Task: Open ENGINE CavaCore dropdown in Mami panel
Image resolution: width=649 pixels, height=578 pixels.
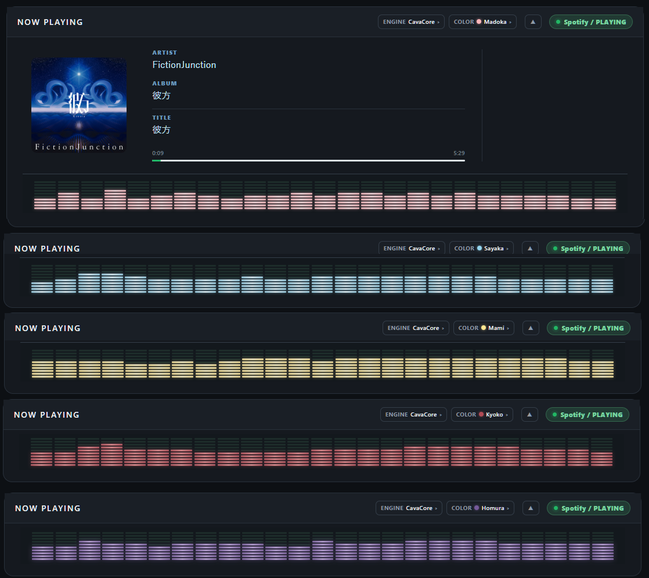Action: 416,328
